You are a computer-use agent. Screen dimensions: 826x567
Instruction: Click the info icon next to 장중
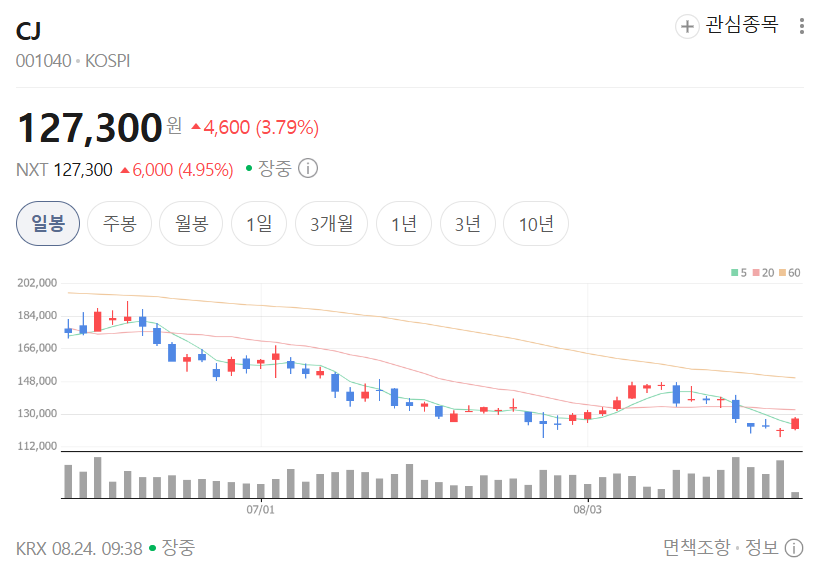[308, 169]
